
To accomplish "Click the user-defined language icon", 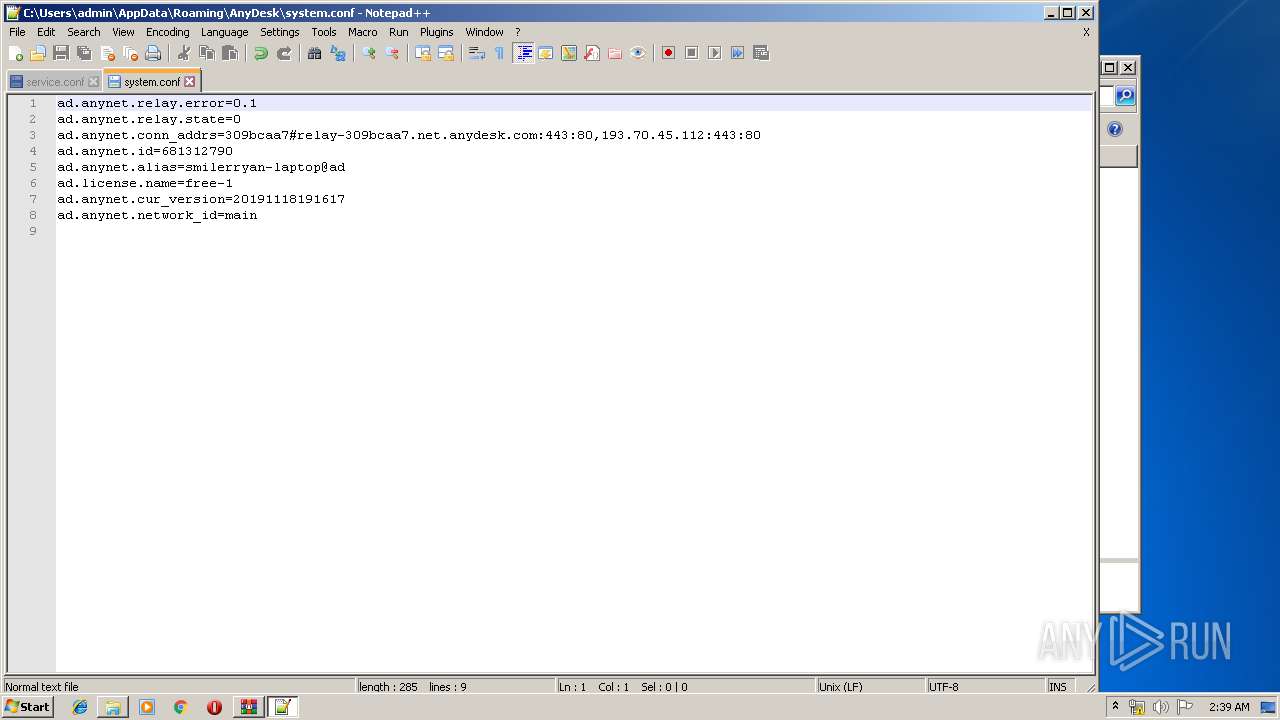I will tap(546, 53).
